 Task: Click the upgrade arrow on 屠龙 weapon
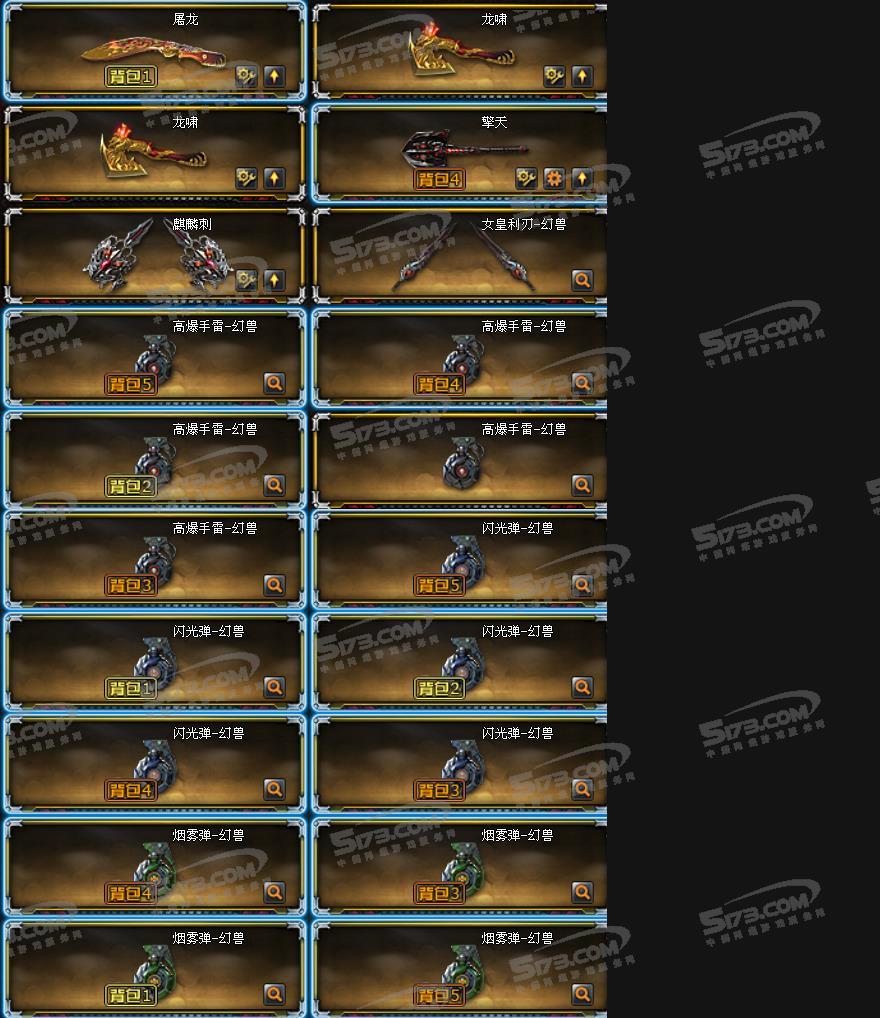click(274, 77)
